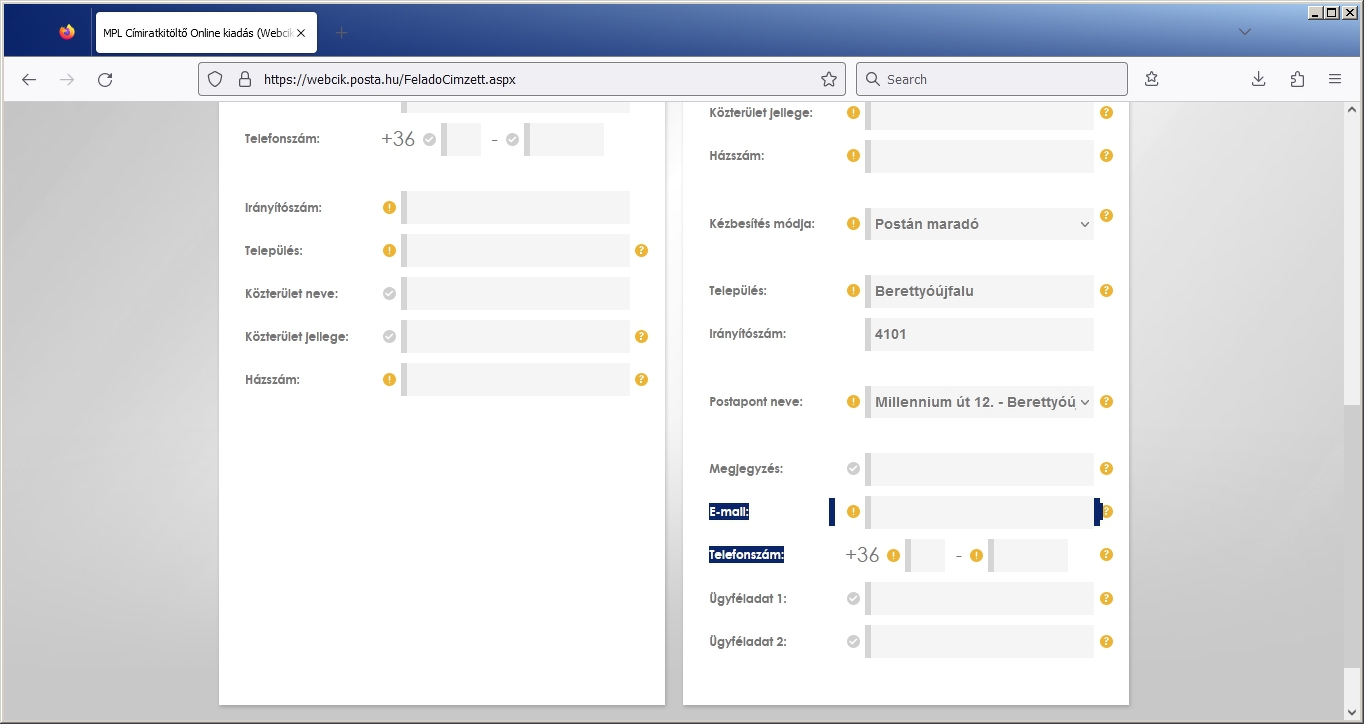Open a new browser tab
This screenshot has width=1364, height=724.
(341, 32)
